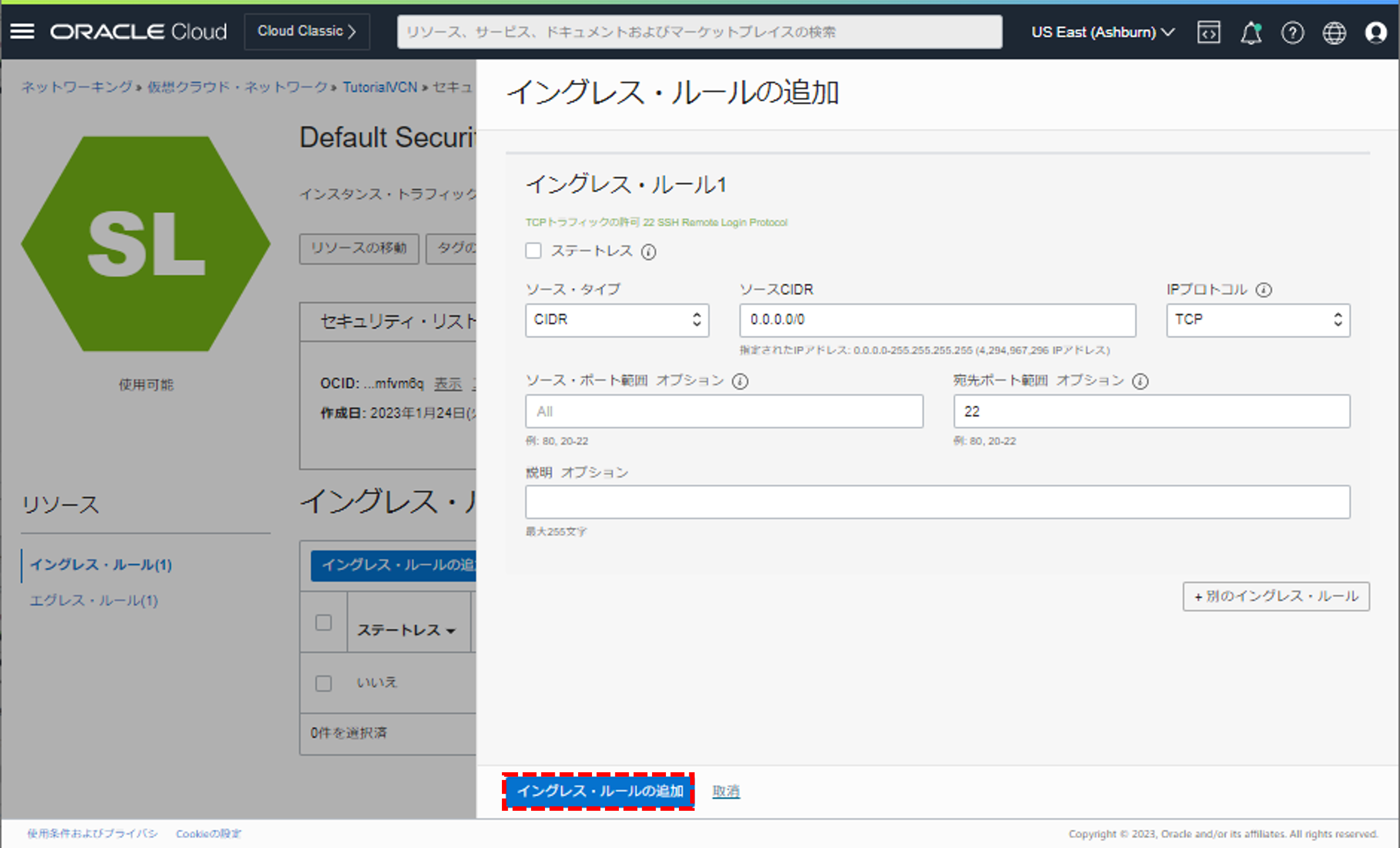Check the いいえ row checkbox
The image size is (1400, 848).
coord(323,683)
